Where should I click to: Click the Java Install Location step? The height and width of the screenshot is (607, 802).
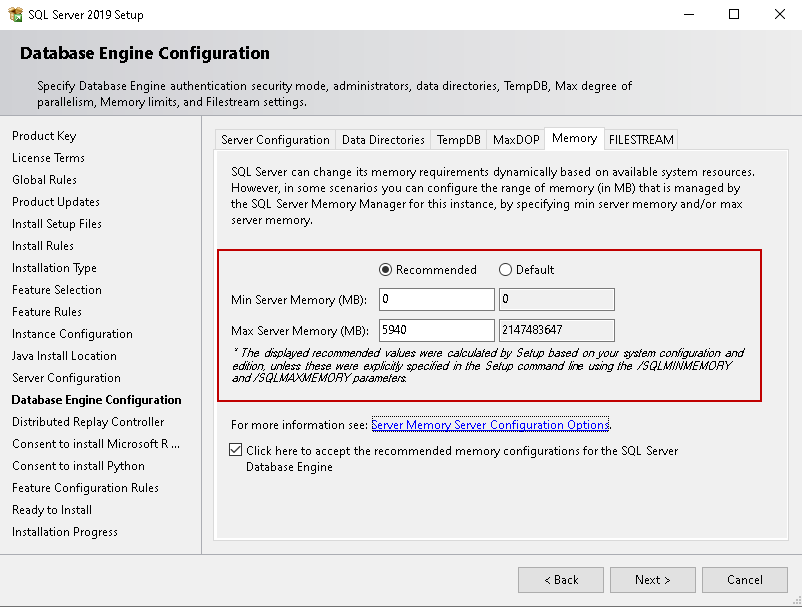click(64, 355)
